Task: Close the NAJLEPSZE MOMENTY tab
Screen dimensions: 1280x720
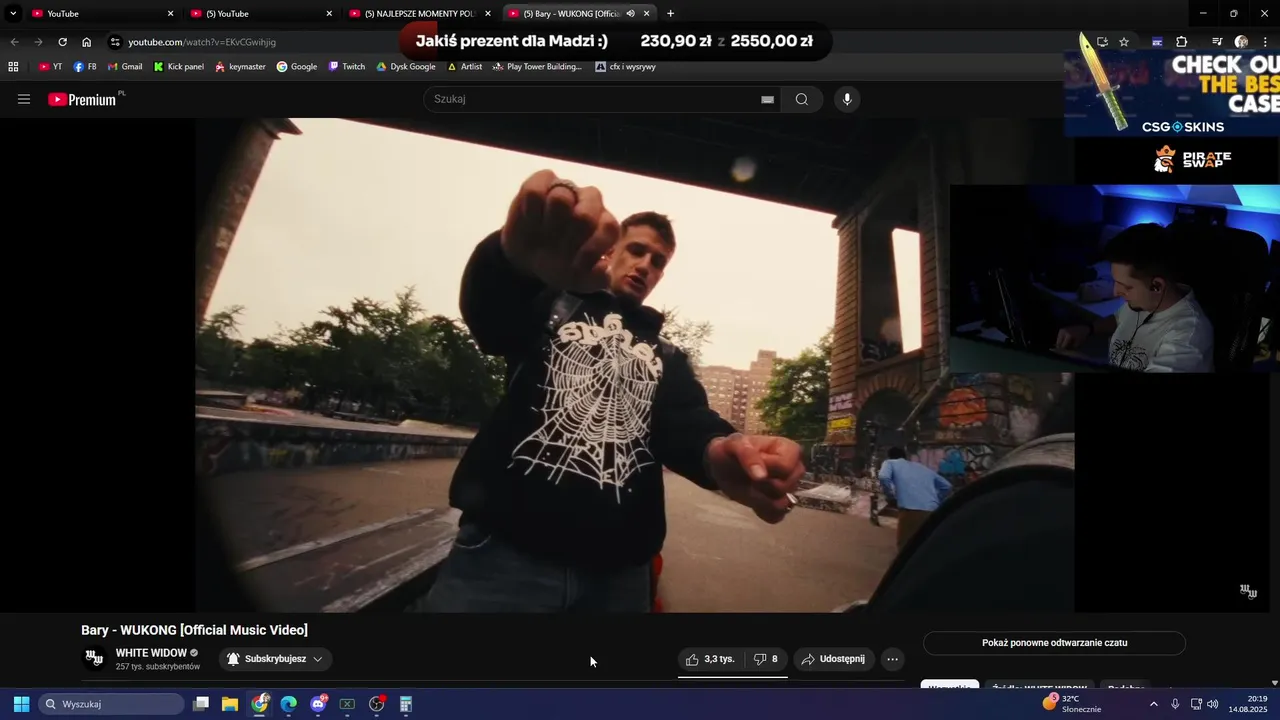Action: click(488, 14)
